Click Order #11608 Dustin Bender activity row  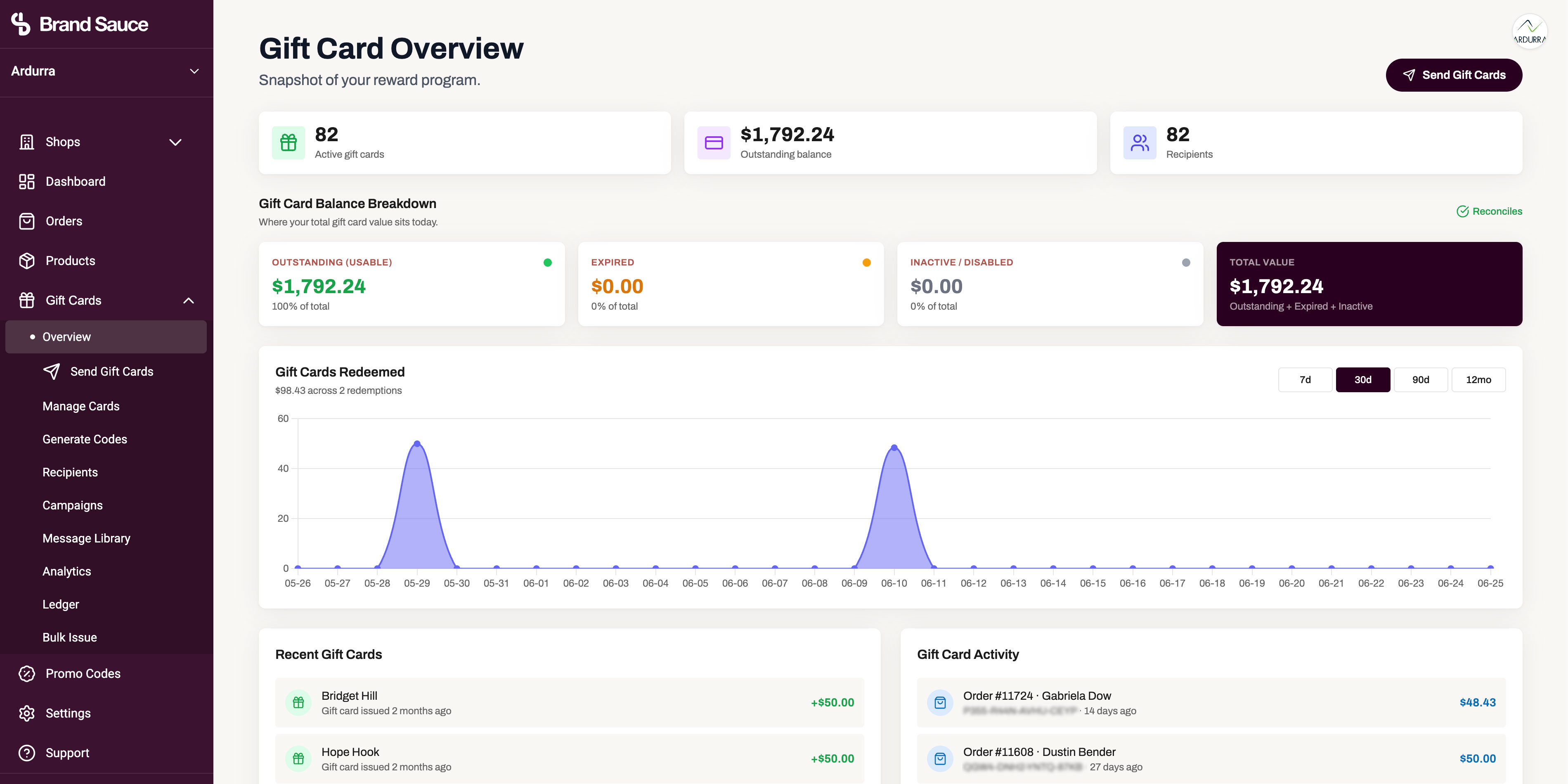(x=1211, y=758)
